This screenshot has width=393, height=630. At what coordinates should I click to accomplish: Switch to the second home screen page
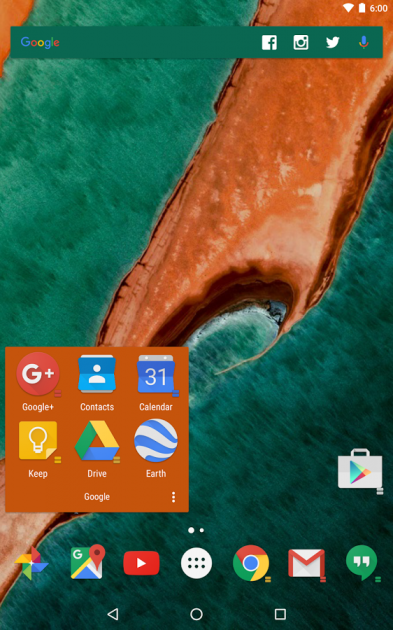(x=202, y=530)
